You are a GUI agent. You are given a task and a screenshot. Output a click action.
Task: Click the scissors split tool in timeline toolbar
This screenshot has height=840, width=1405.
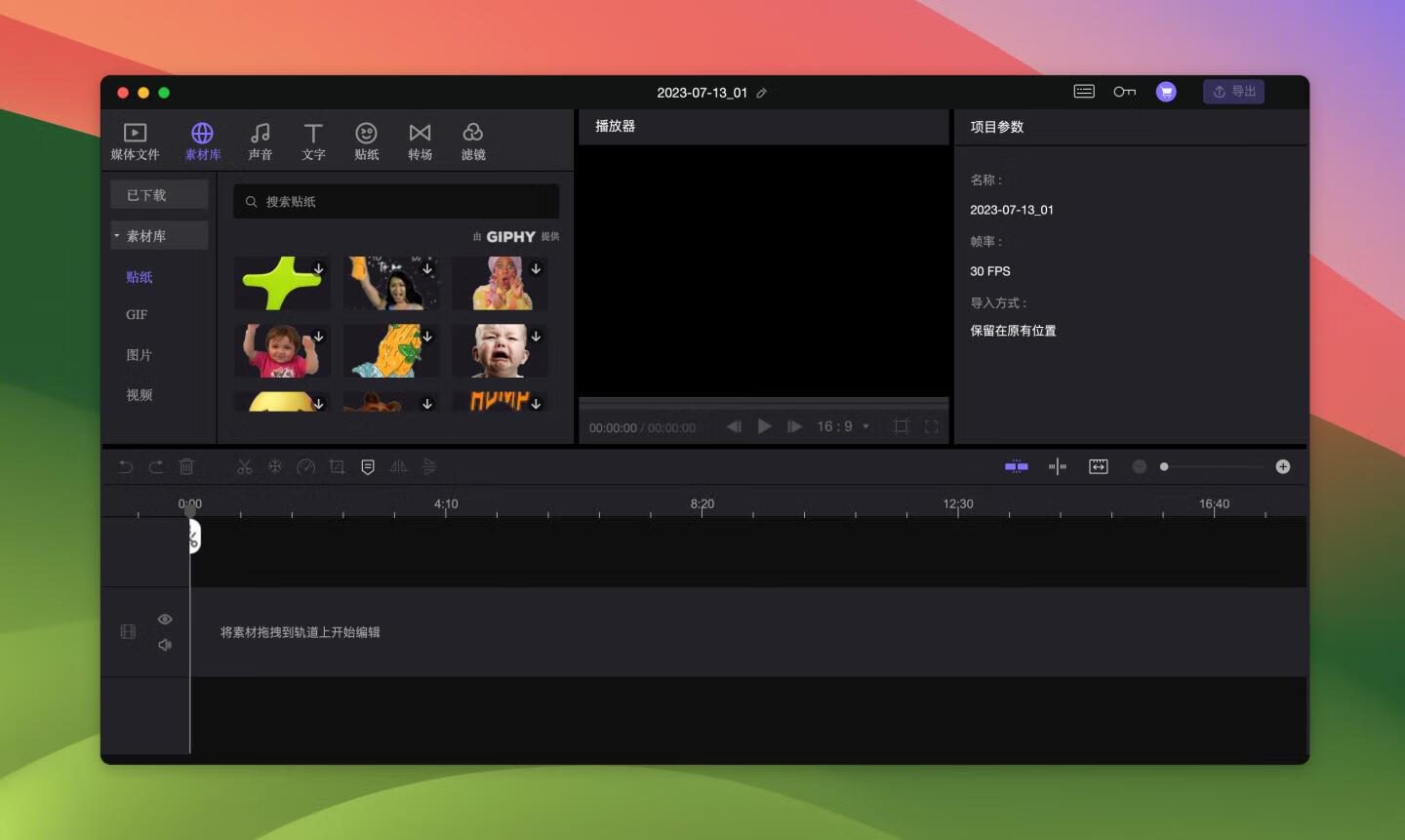[x=245, y=467]
